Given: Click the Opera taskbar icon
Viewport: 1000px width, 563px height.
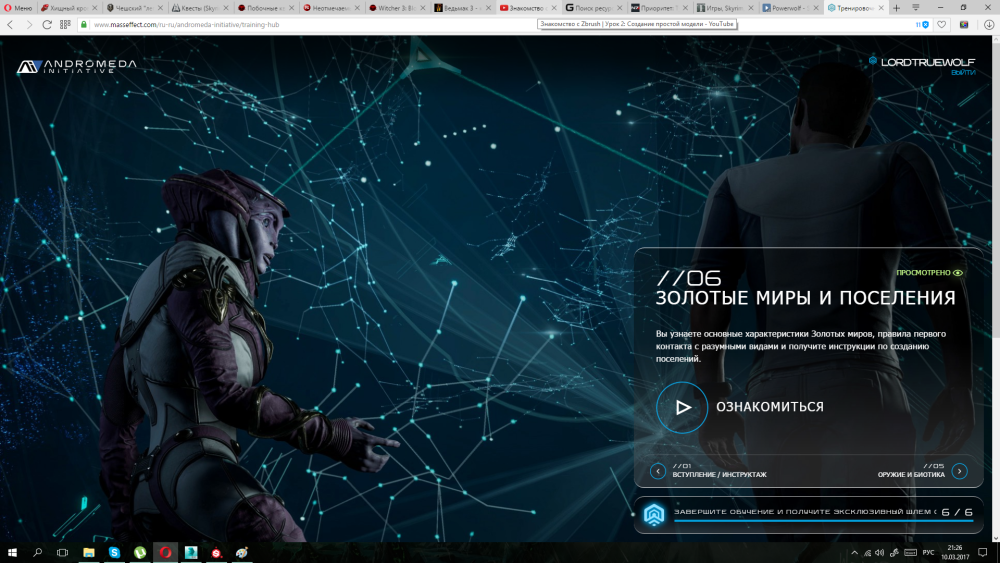Looking at the screenshot, I should pyautogui.click(x=165, y=553).
